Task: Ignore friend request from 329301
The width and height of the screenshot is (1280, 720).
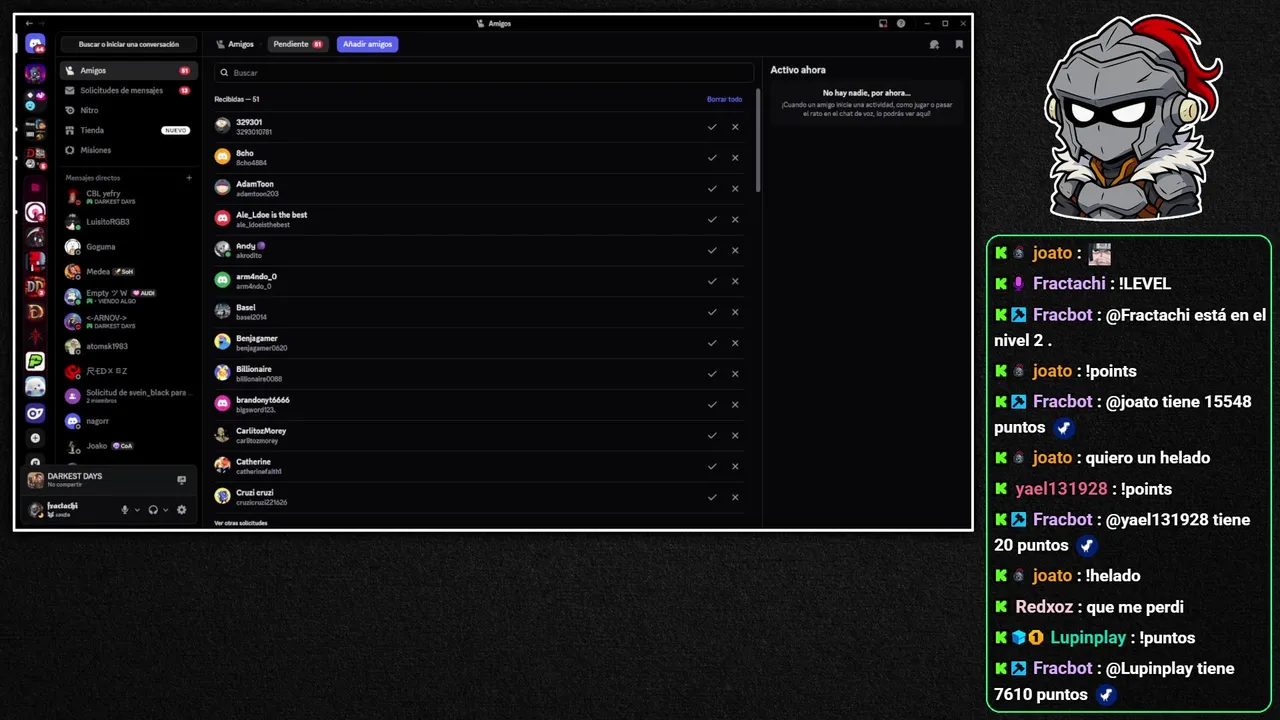Action: tap(735, 127)
